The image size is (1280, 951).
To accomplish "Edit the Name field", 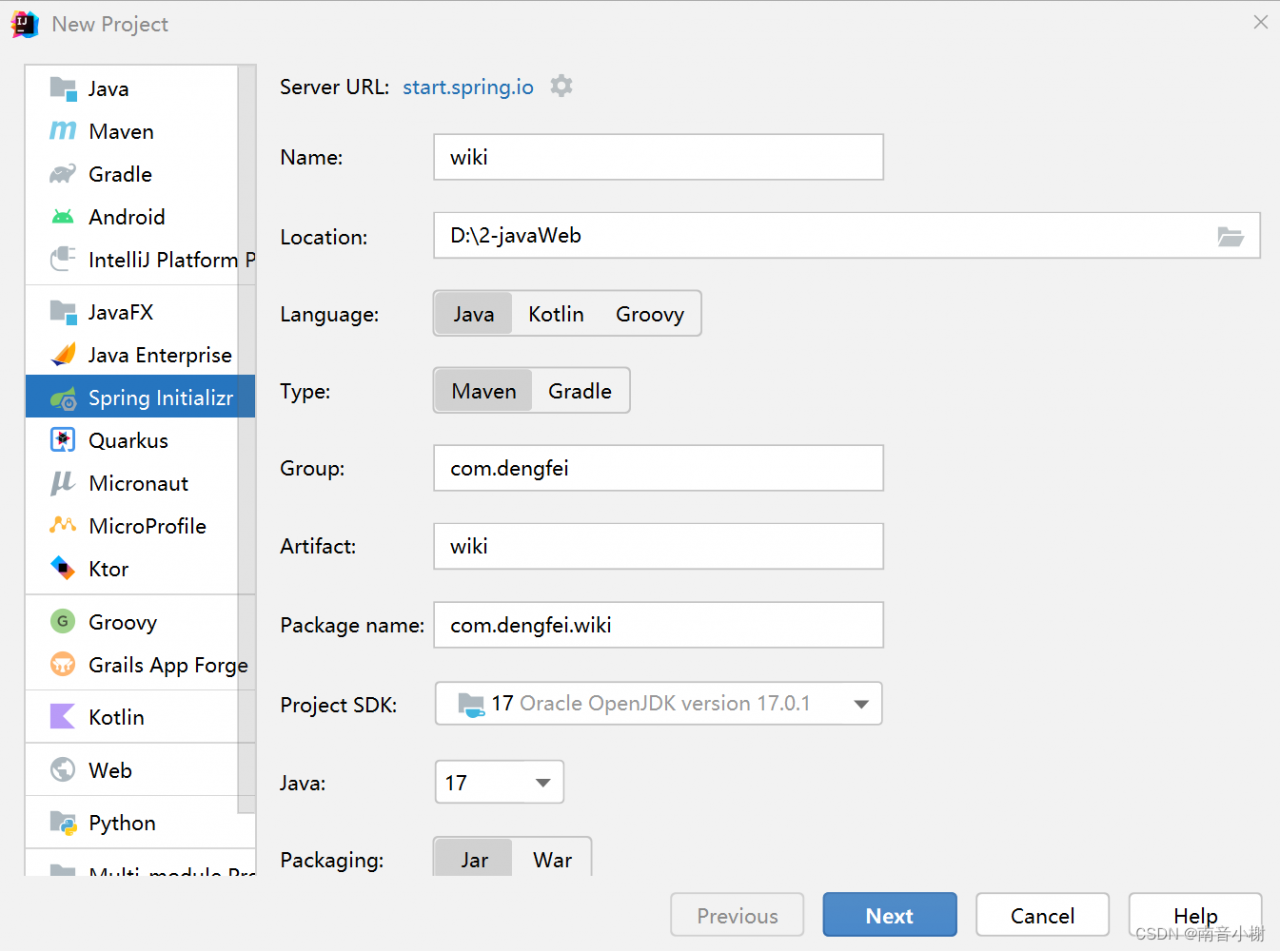I will coord(658,157).
